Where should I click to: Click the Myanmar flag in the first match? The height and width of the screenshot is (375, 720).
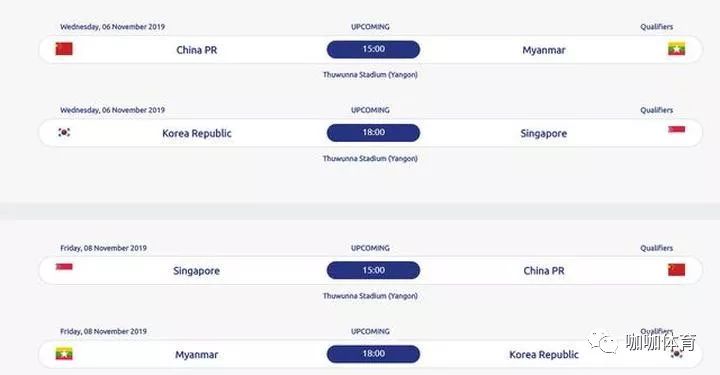tap(676, 49)
